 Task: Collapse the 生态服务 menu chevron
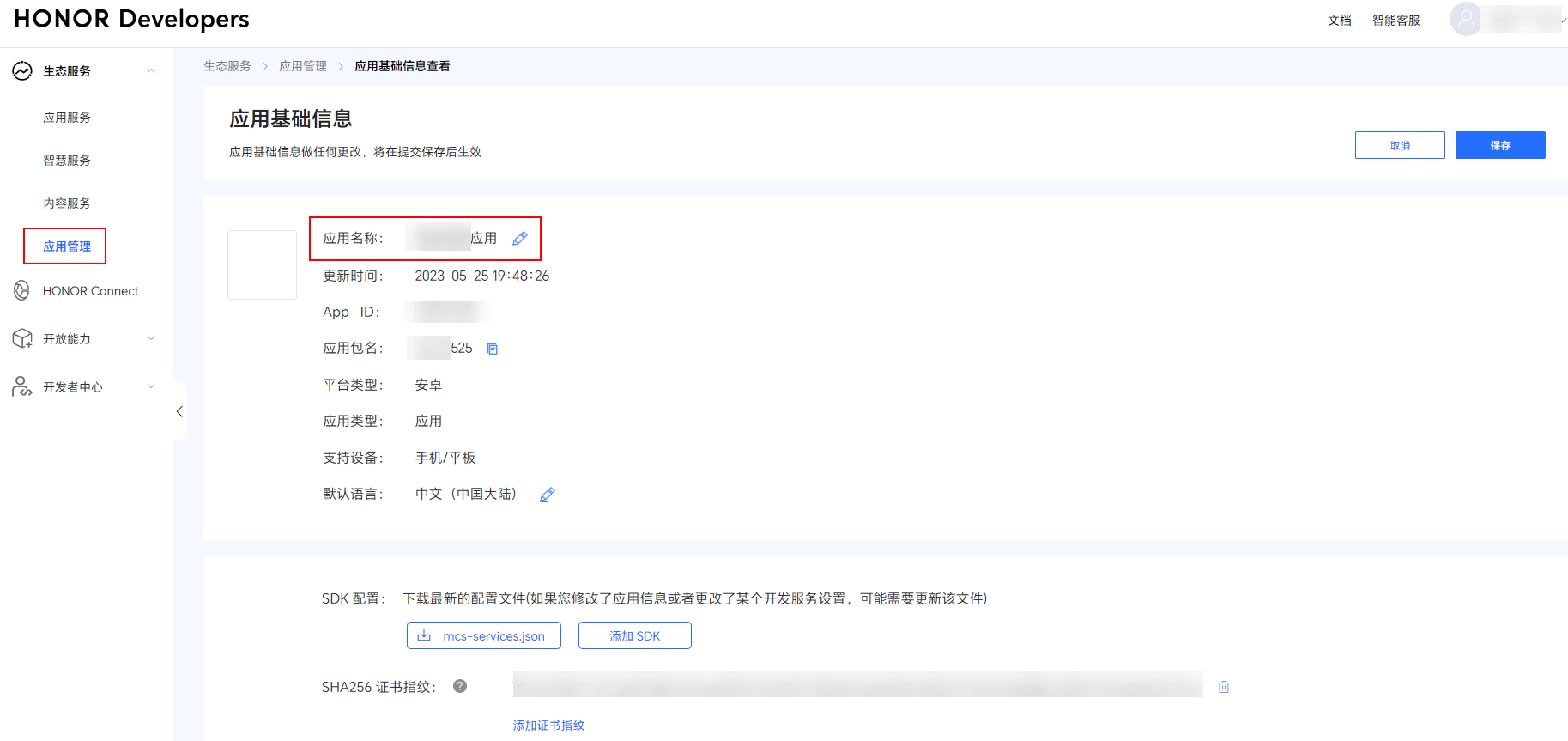click(151, 71)
